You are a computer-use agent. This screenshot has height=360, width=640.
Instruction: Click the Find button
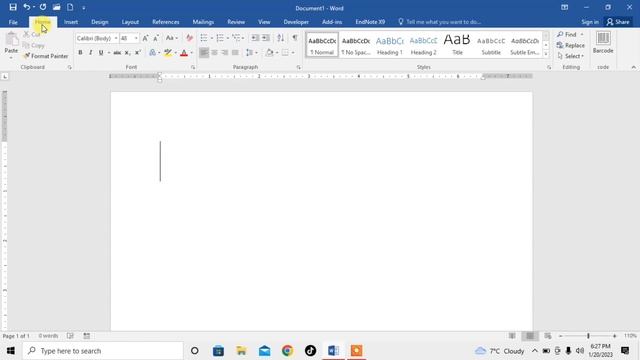click(567, 34)
